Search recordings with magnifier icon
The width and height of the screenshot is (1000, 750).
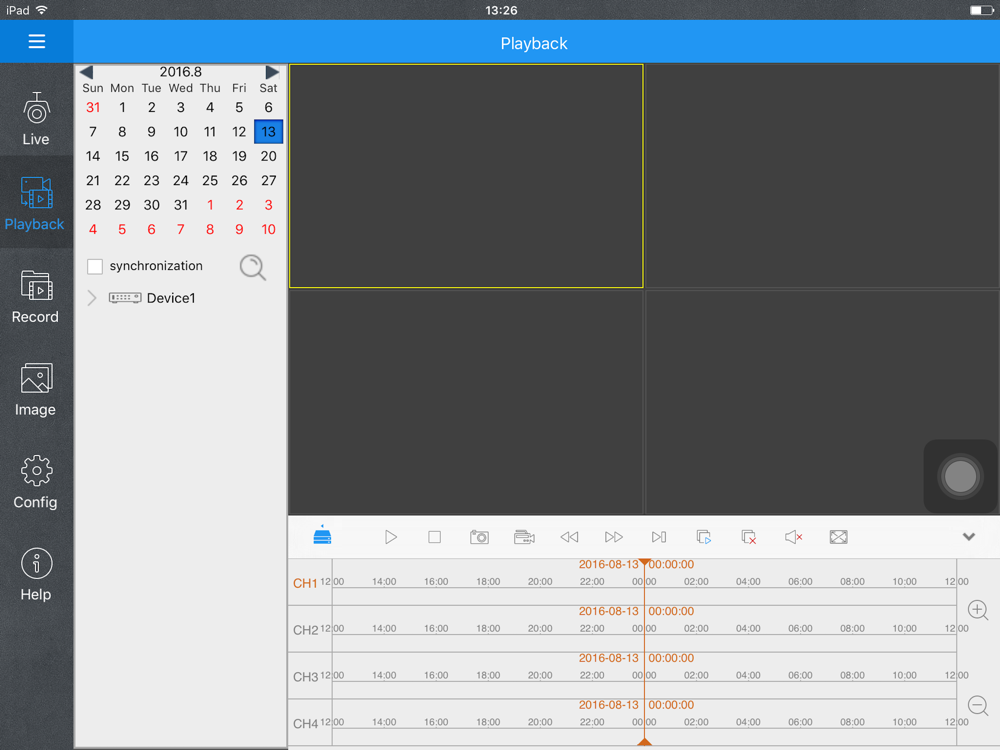tap(253, 267)
